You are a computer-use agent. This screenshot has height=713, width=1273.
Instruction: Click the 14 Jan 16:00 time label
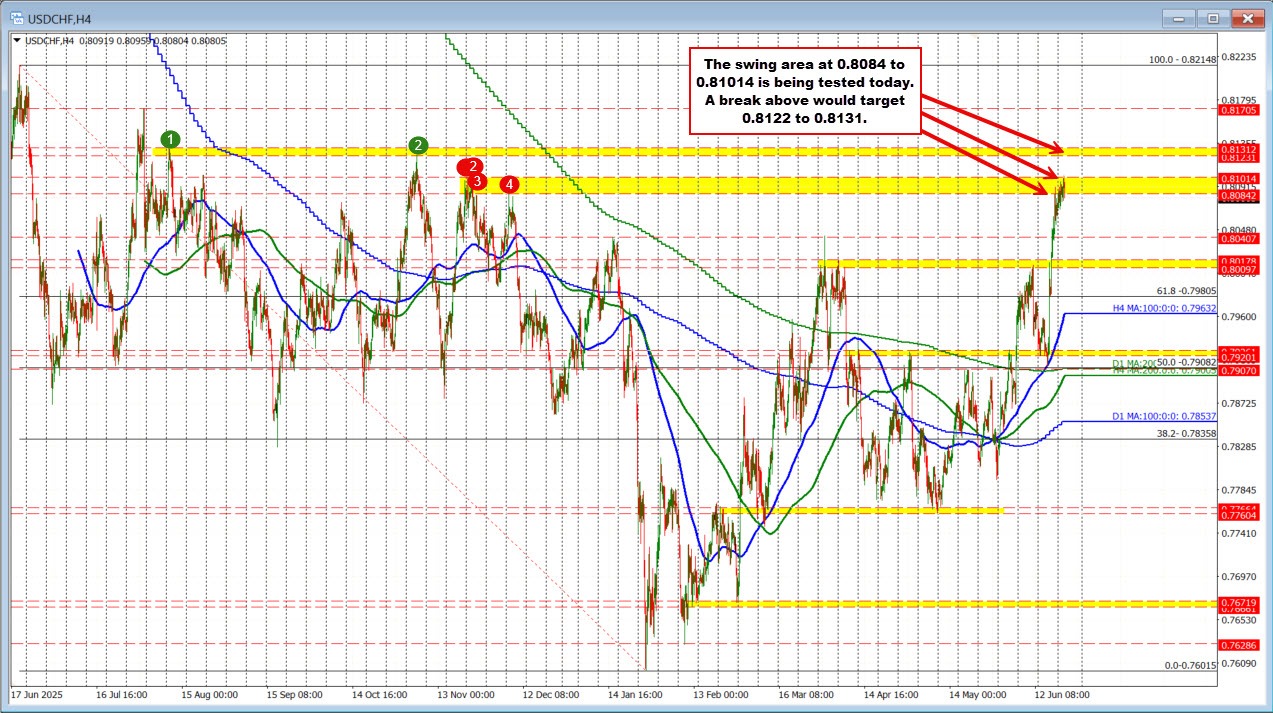click(x=637, y=693)
